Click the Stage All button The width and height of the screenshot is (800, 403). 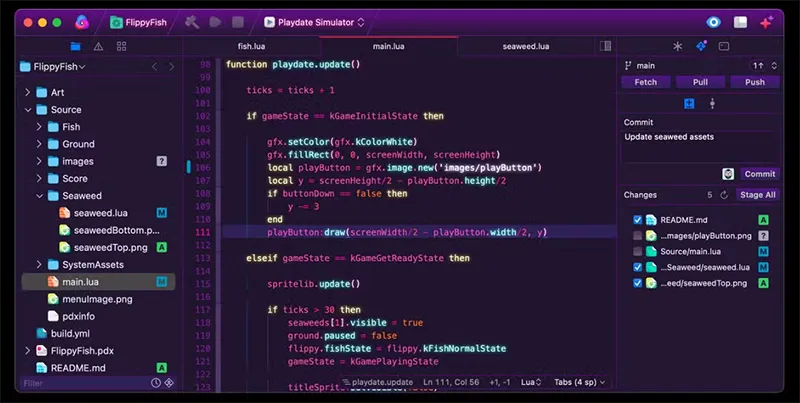click(757, 195)
